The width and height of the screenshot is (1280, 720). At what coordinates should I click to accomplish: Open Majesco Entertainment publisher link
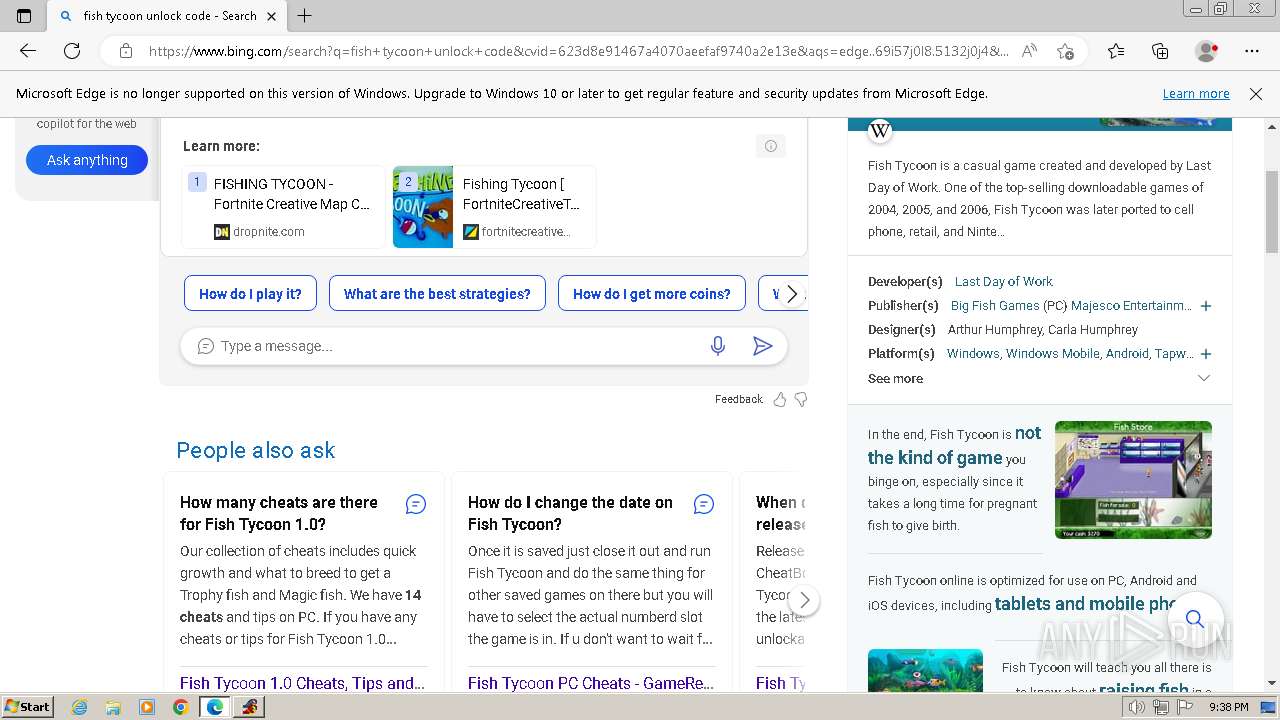[x=1132, y=306]
